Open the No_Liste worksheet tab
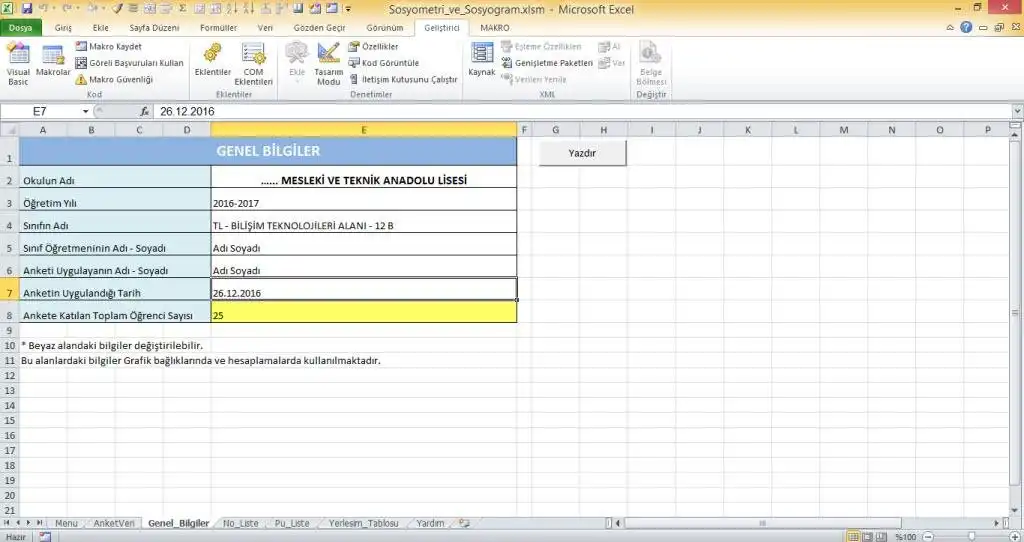Viewport: 1024px width, 542px height. (x=240, y=523)
